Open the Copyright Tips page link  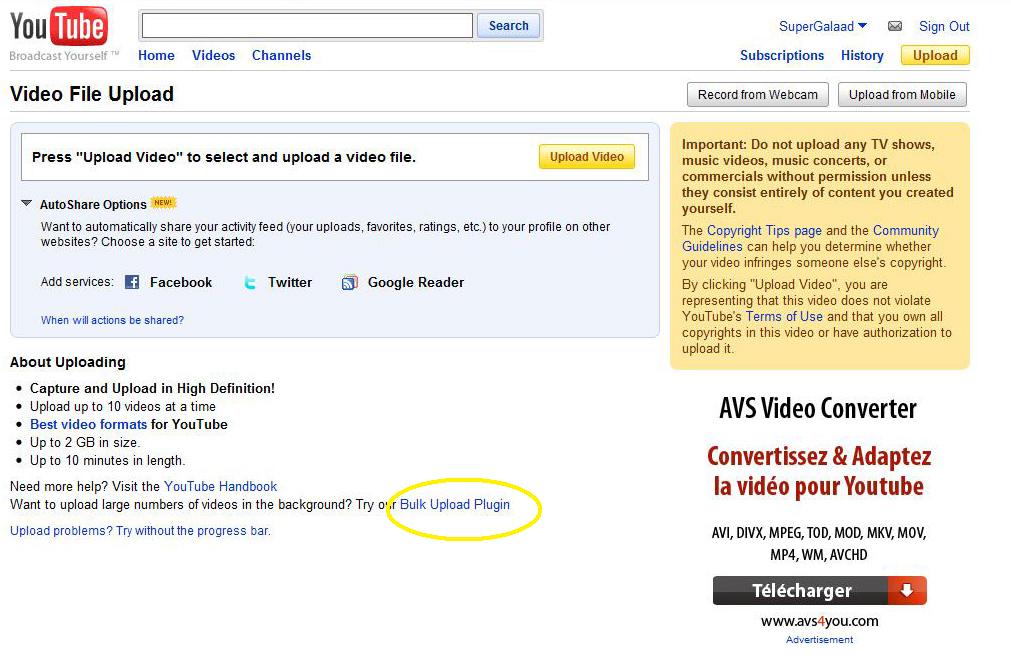pos(764,230)
